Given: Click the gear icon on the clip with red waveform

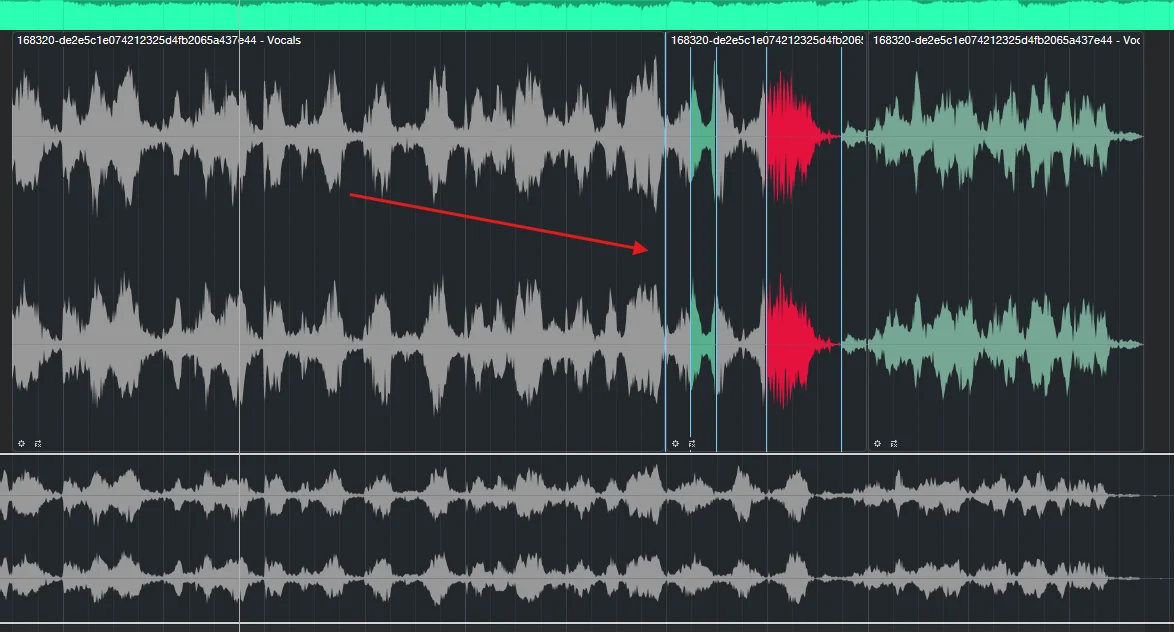Looking at the screenshot, I should 675,444.
